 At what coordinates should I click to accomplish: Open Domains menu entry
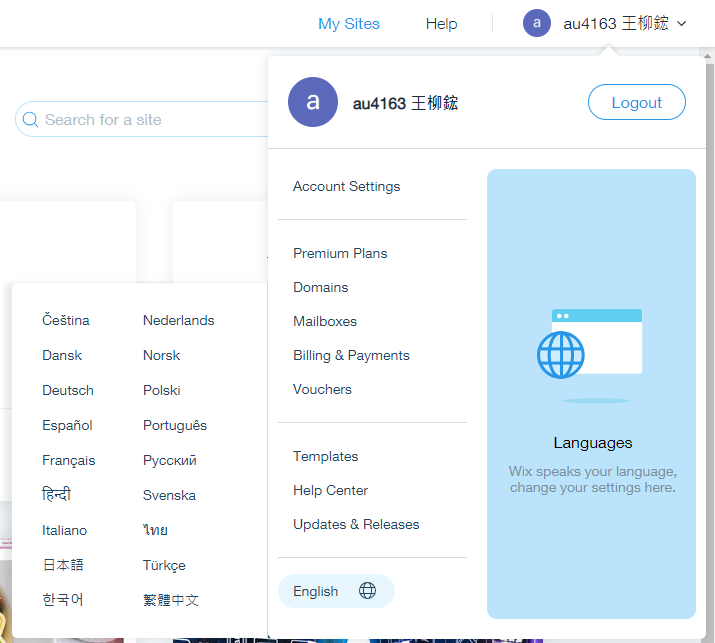(321, 287)
